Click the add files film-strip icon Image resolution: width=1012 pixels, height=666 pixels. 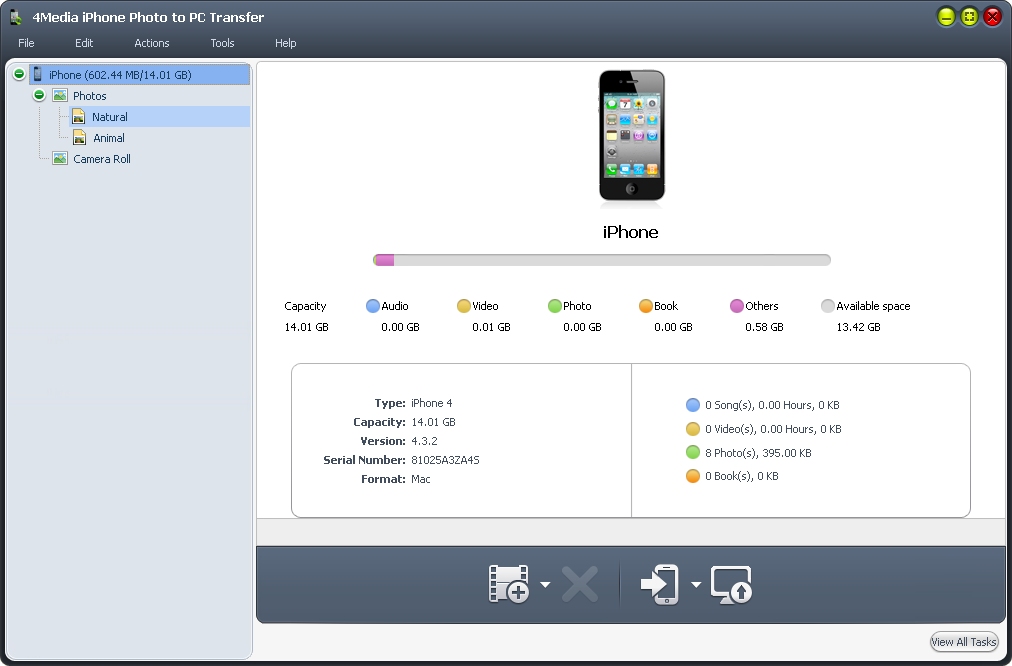tap(509, 584)
